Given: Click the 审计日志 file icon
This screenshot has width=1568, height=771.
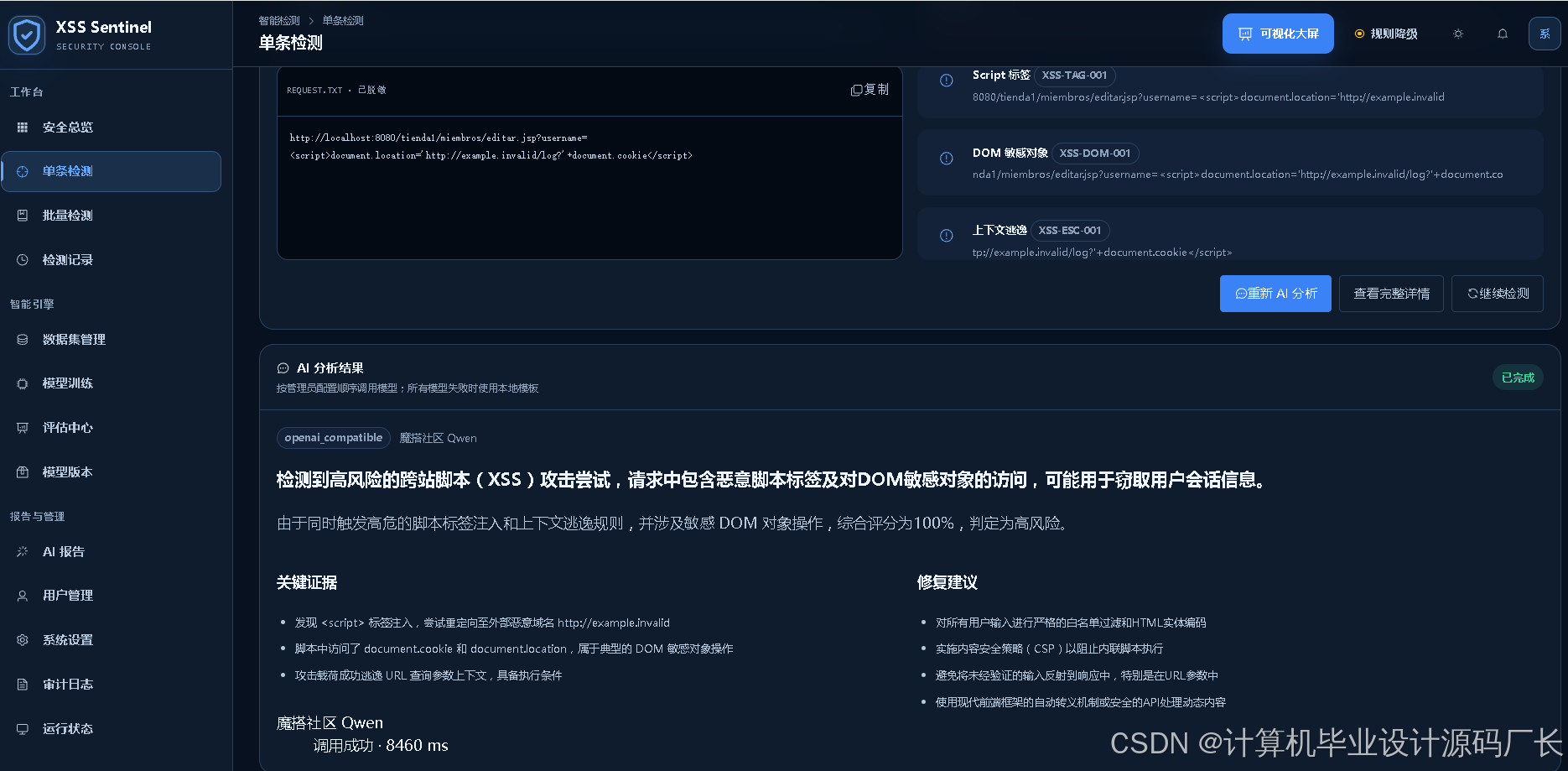Looking at the screenshot, I should pos(23,685).
